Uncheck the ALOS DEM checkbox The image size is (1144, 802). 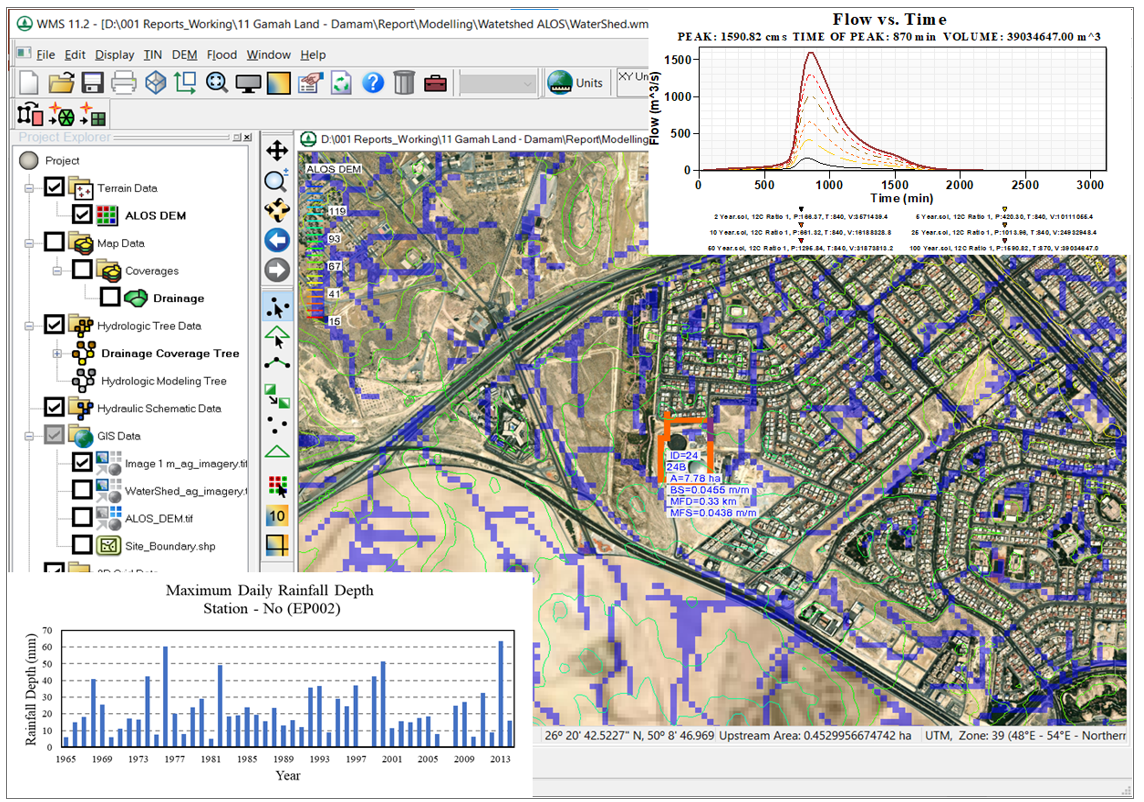(x=83, y=215)
